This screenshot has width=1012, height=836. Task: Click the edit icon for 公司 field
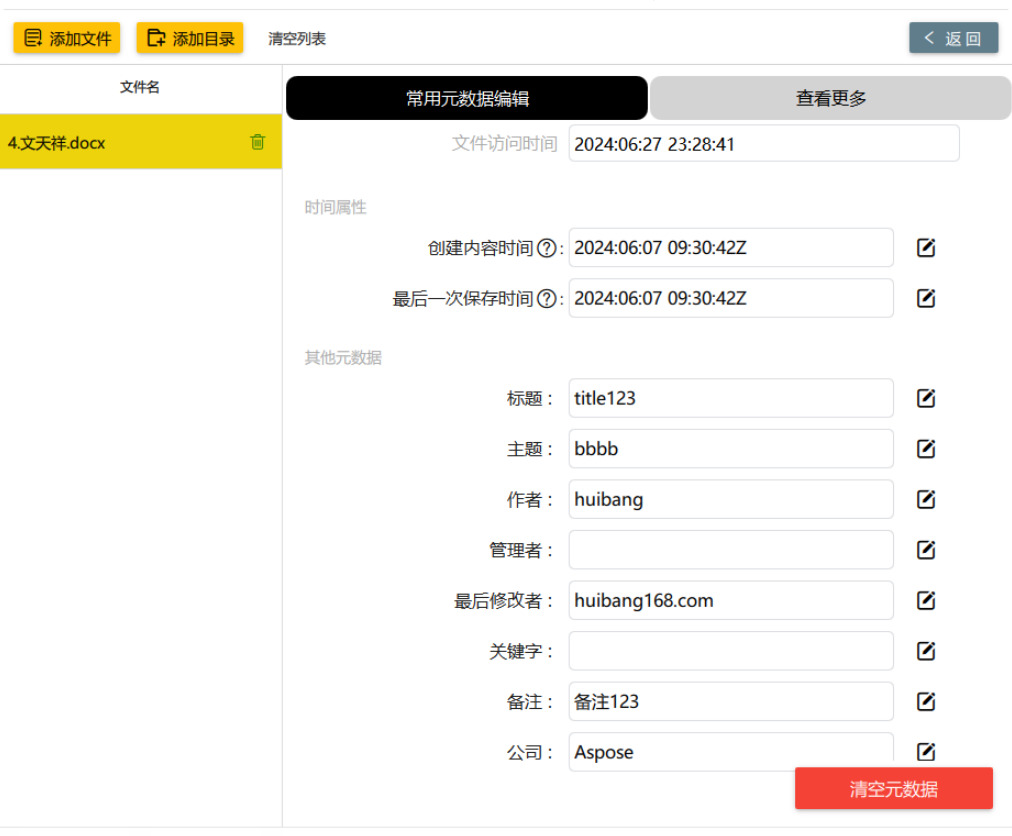coord(926,751)
